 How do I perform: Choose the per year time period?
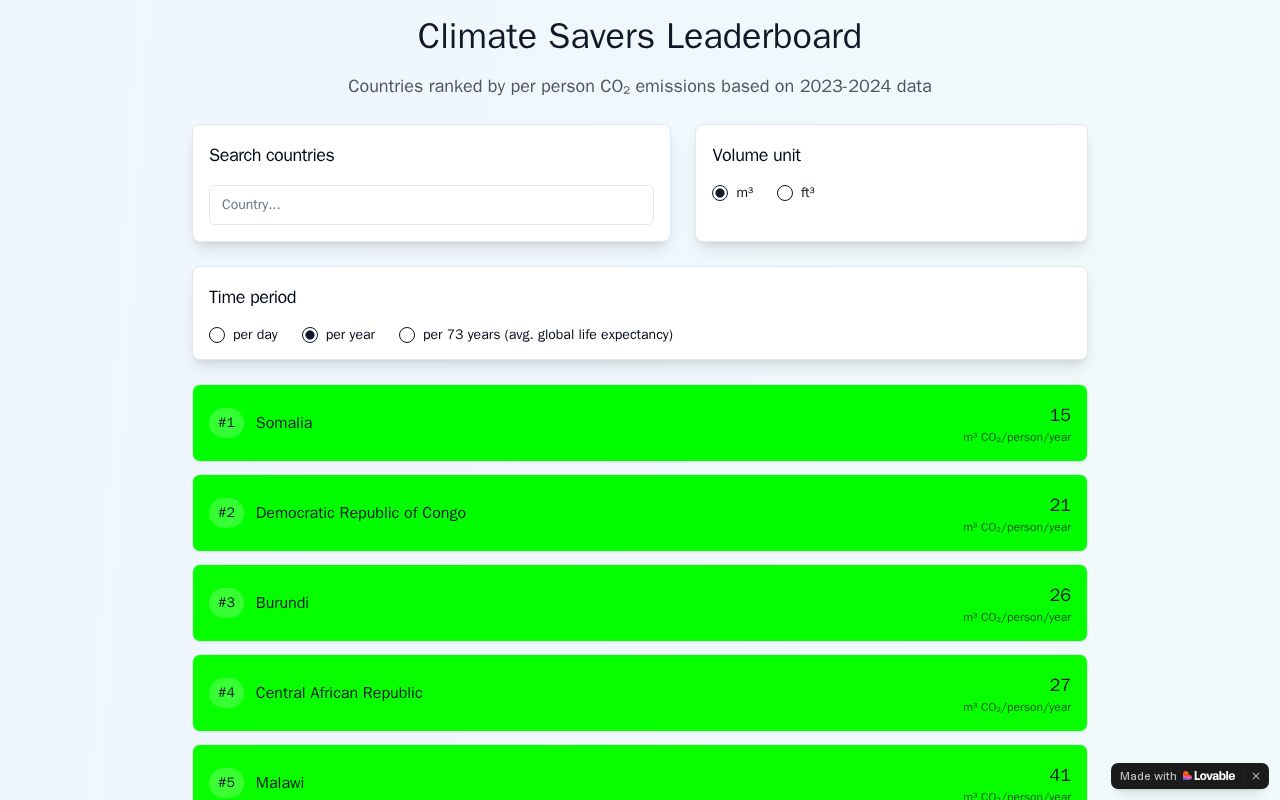(310, 335)
